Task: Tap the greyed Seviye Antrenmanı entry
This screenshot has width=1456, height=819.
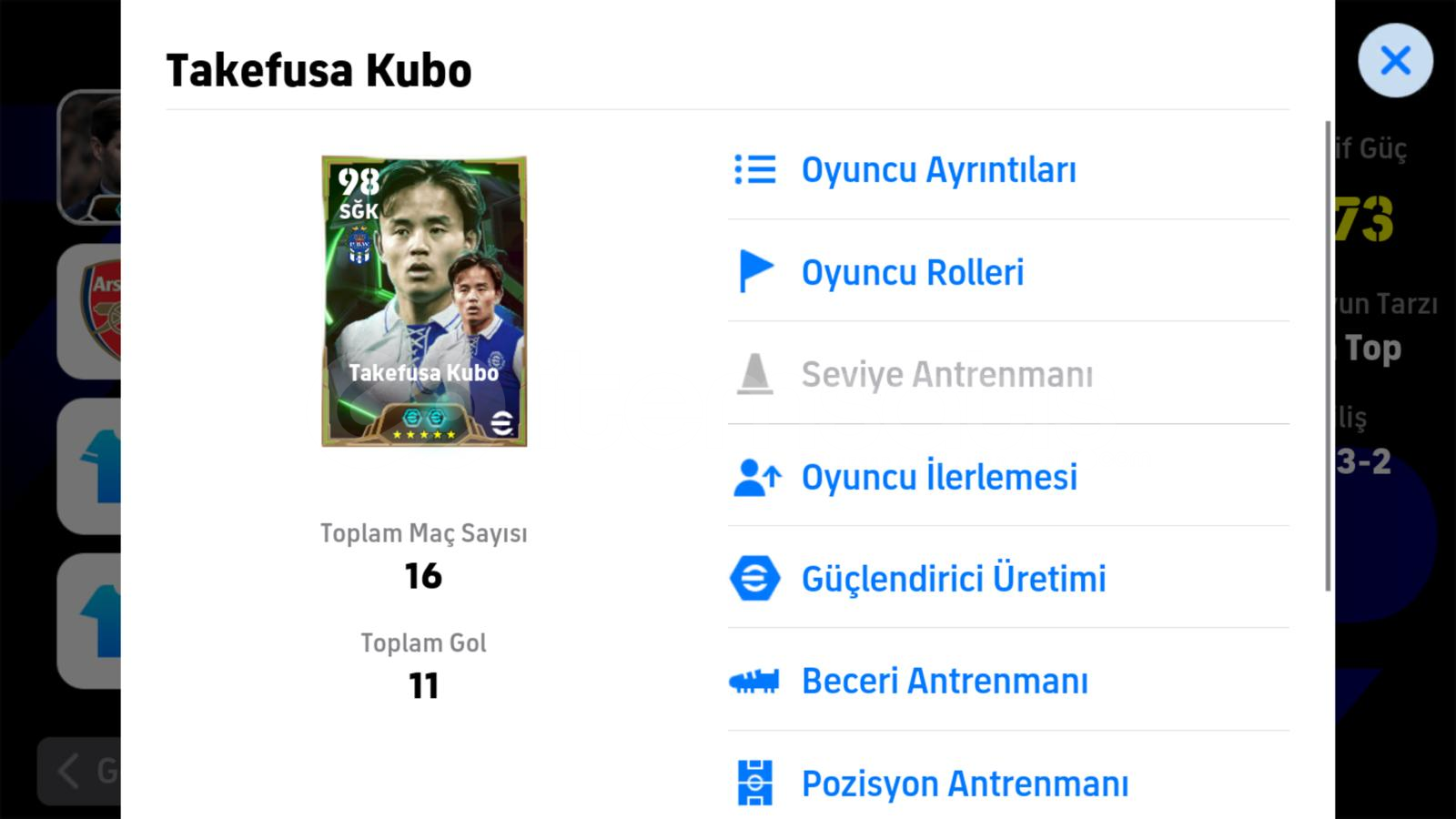Action: (1008, 374)
